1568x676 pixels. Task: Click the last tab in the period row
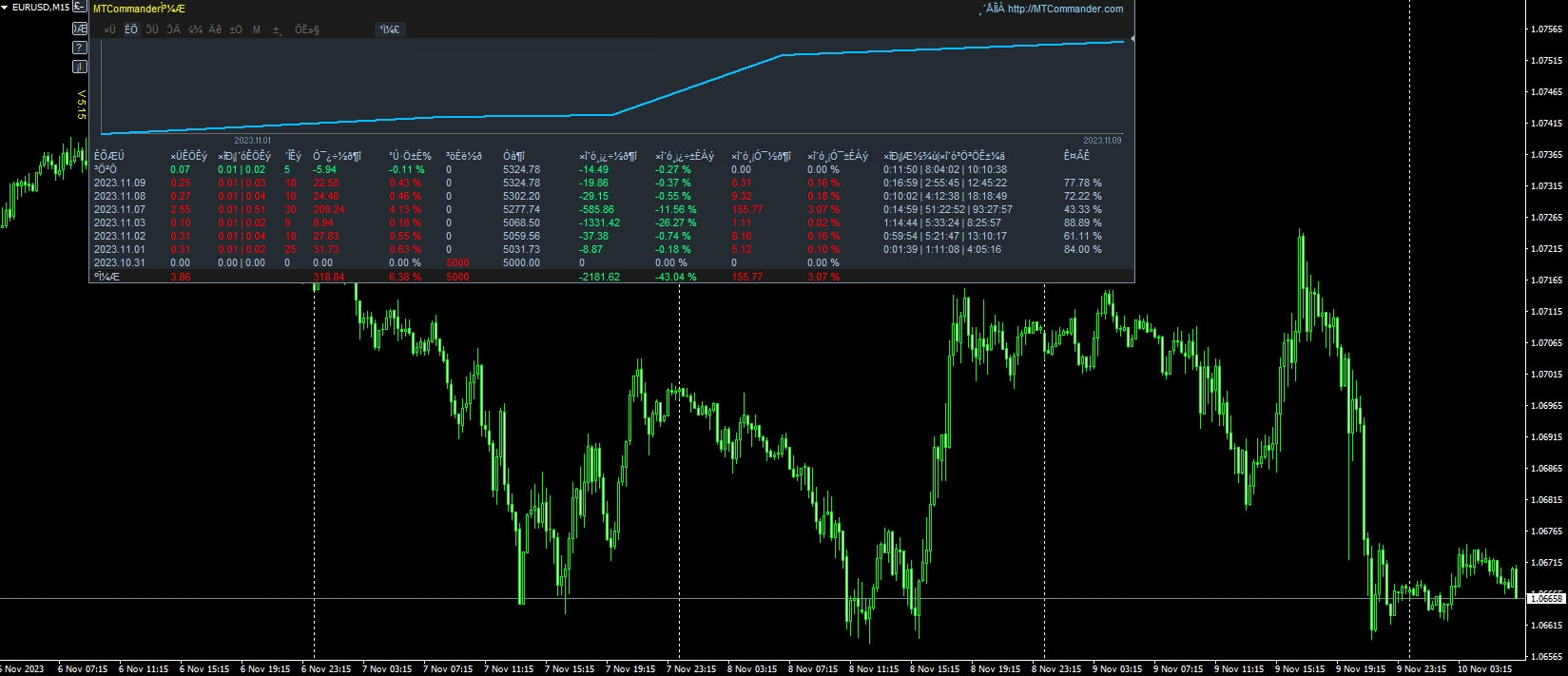[x=306, y=29]
